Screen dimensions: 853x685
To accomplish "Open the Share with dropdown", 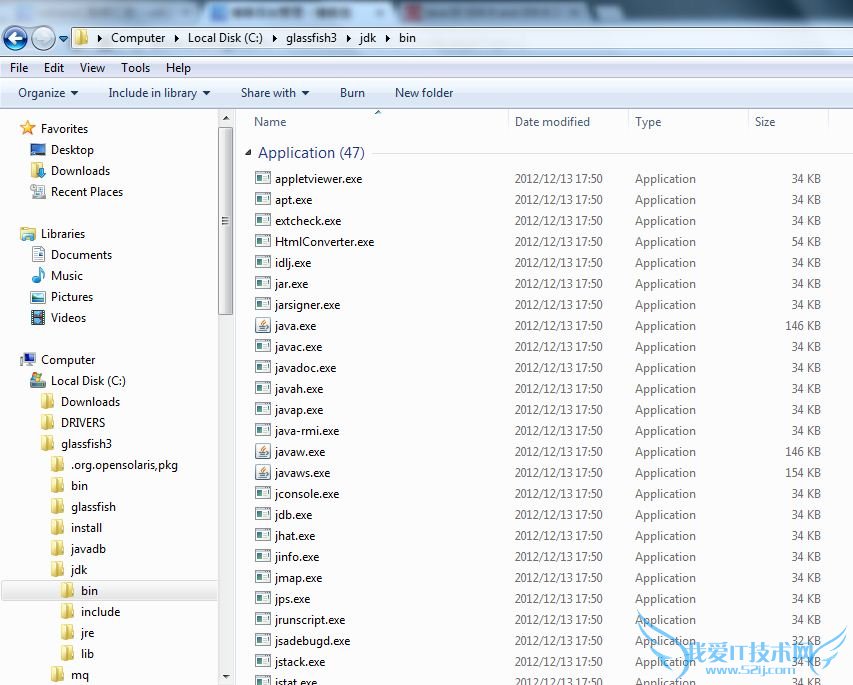I will (x=275, y=93).
